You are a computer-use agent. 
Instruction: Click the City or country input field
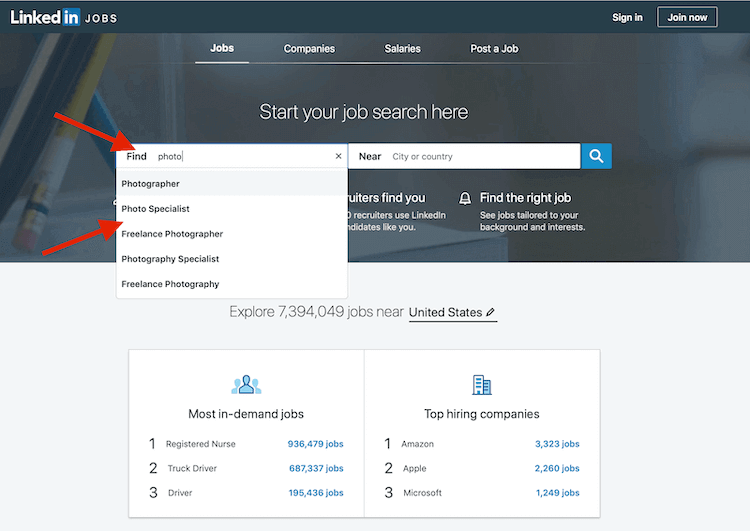[480, 157]
